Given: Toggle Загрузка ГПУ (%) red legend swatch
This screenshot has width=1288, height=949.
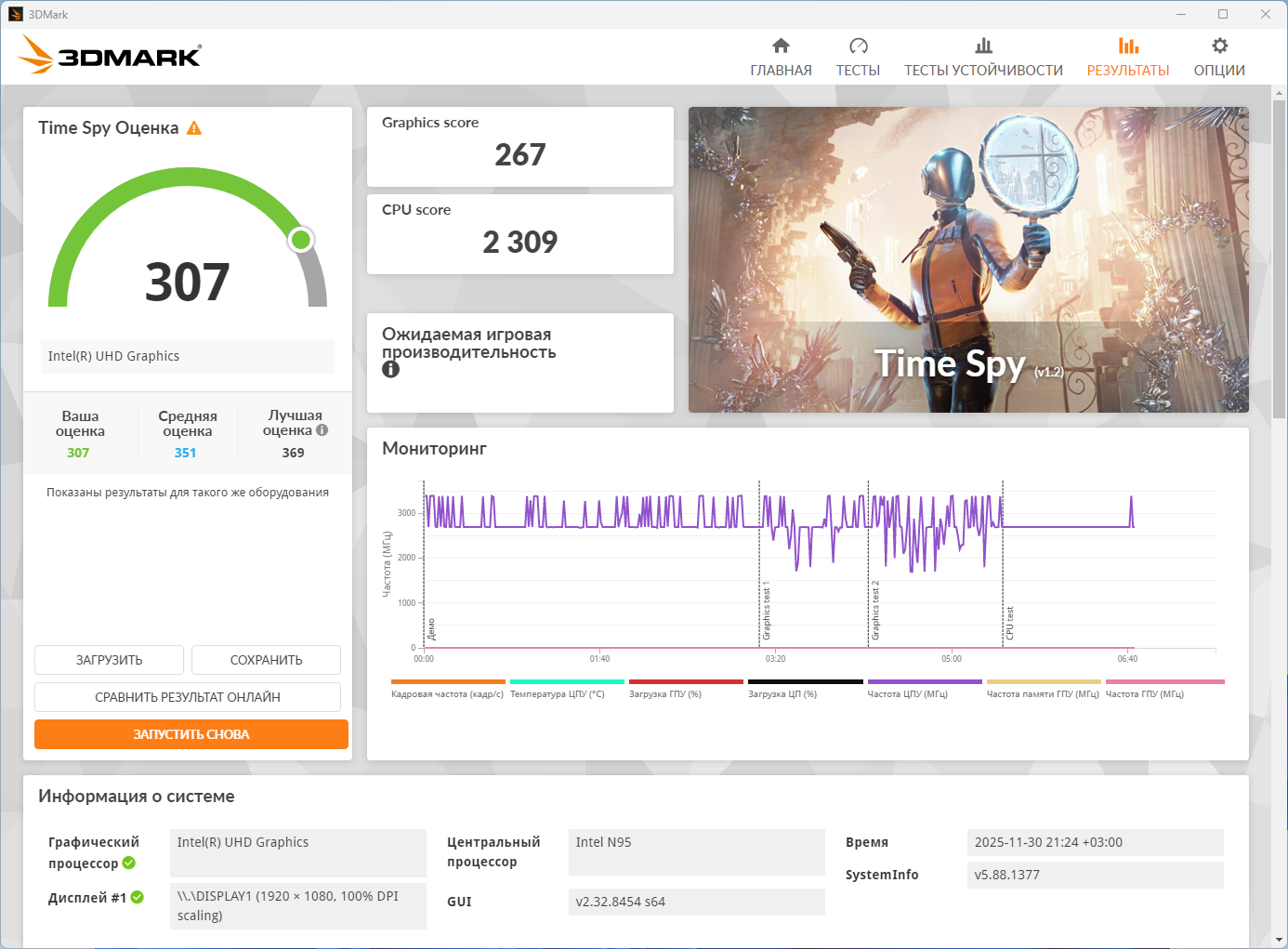Looking at the screenshot, I should (686, 681).
